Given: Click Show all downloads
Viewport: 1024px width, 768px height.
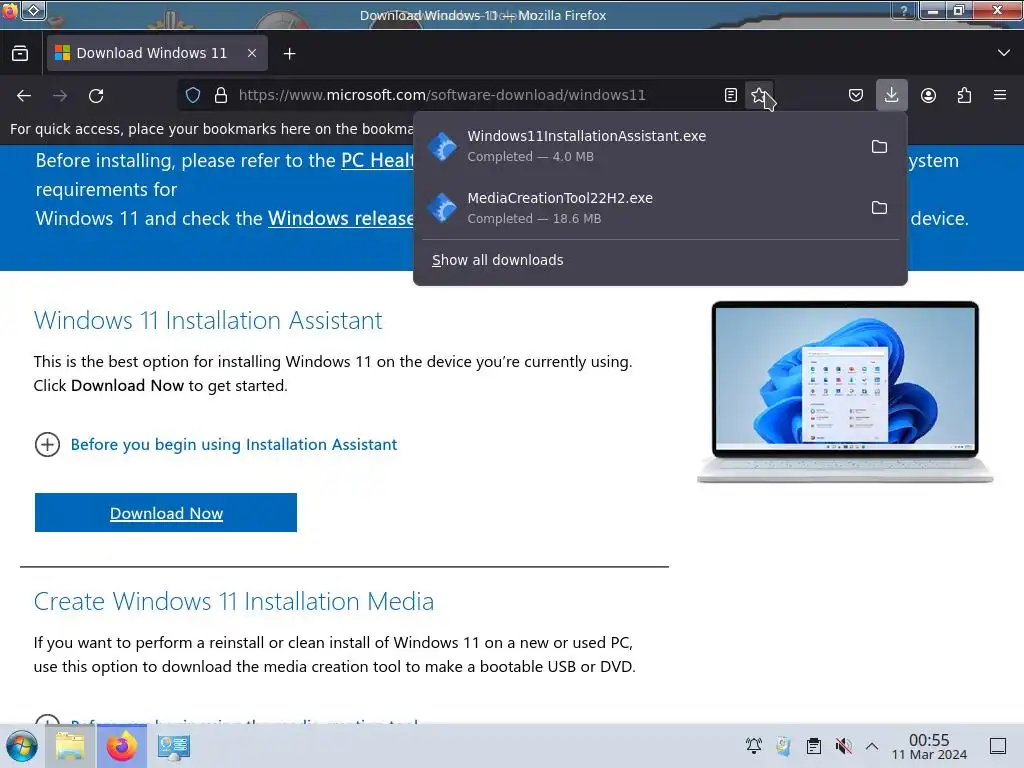Looking at the screenshot, I should click(x=498, y=260).
